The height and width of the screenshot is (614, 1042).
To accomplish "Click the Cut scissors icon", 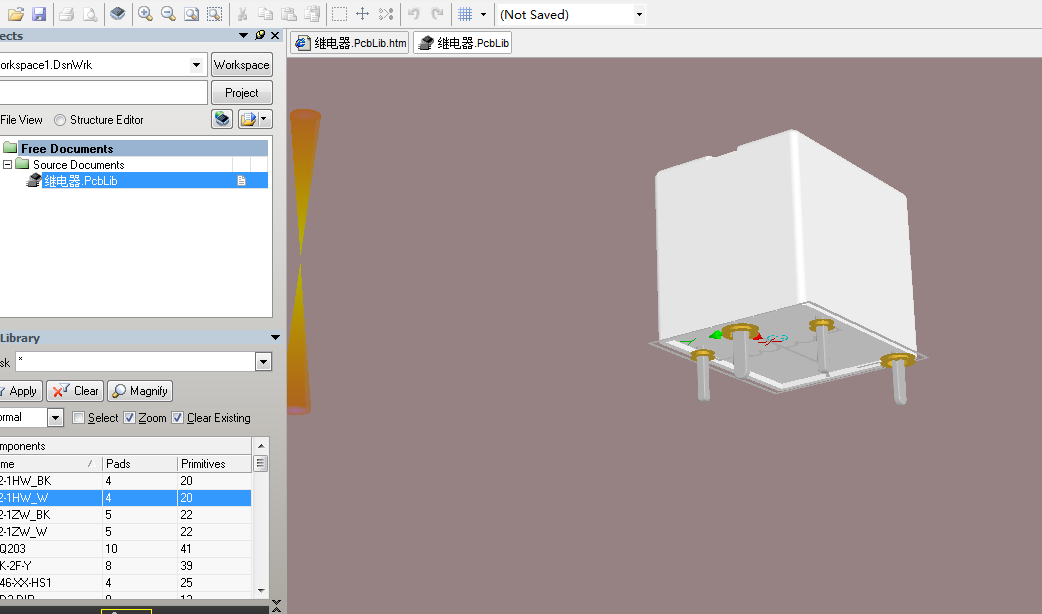I will pos(243,14).
